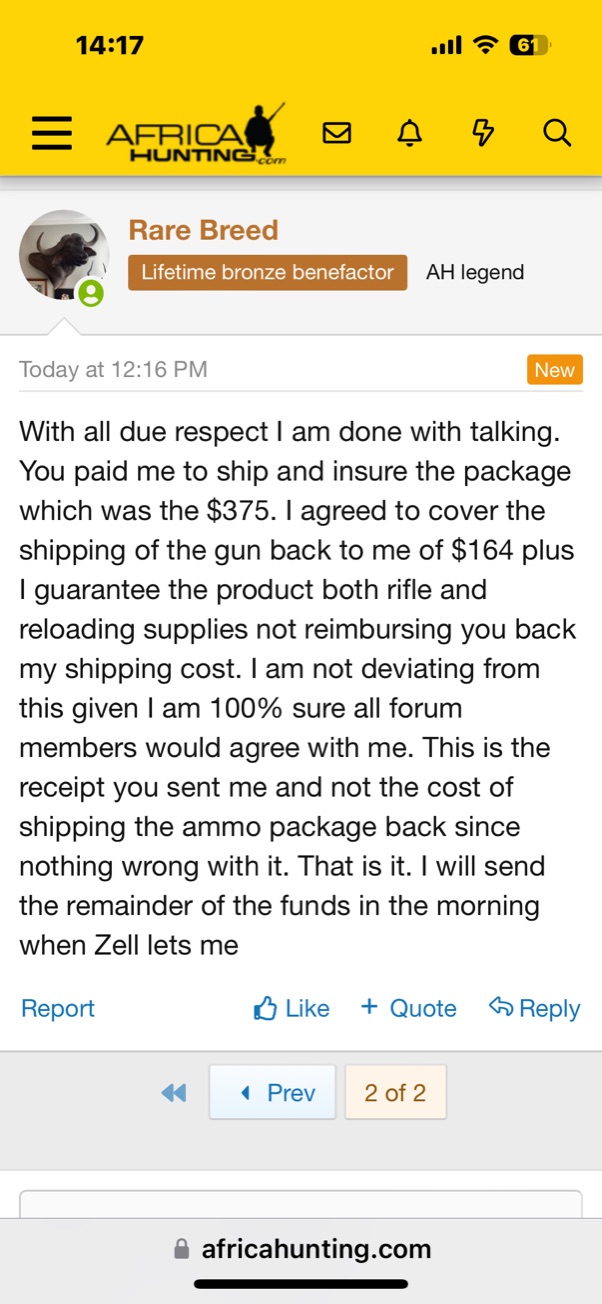Tap the orange New post marker

point(554,370)
